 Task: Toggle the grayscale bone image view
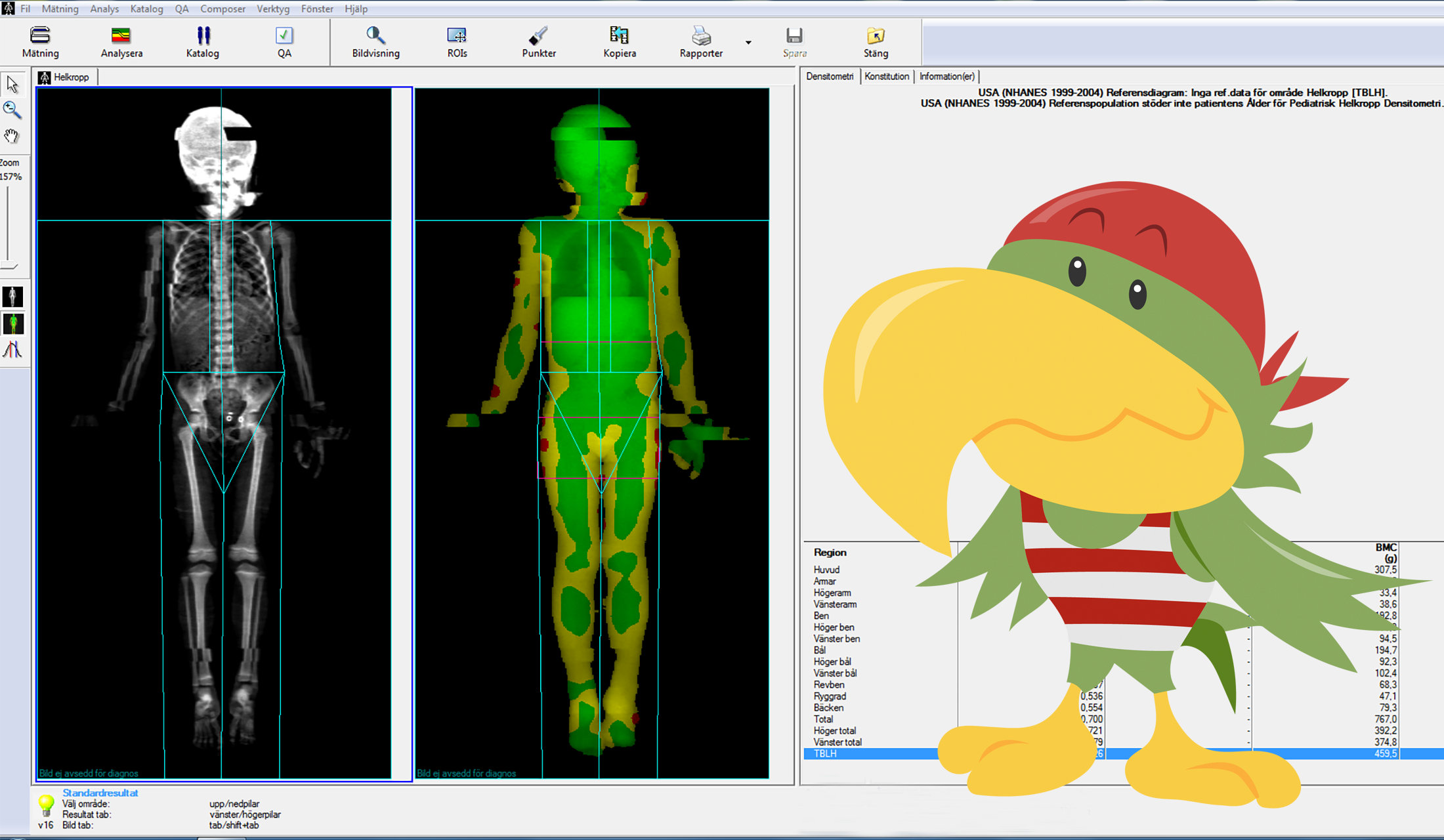point(13,297)
